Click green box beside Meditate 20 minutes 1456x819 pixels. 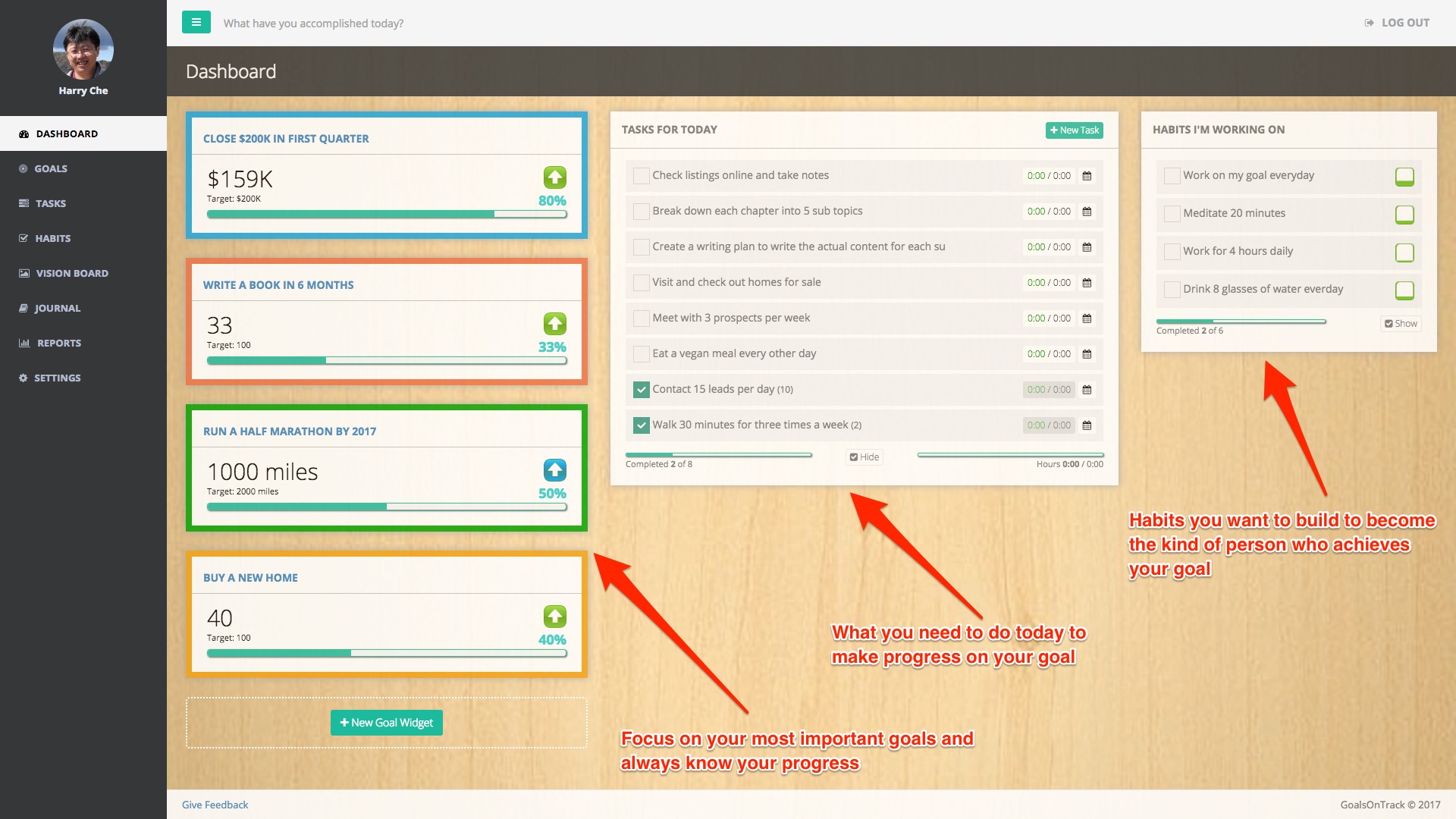pos(1404,215)
